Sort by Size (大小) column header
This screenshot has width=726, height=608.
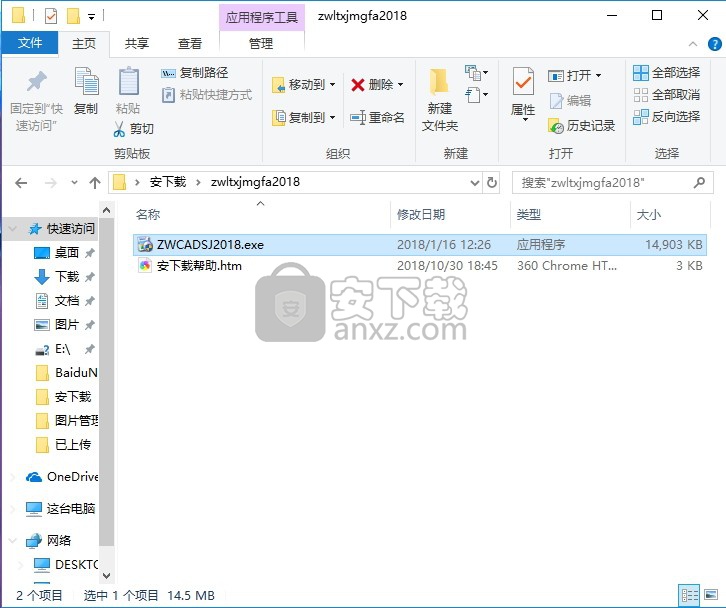point(648,214)
